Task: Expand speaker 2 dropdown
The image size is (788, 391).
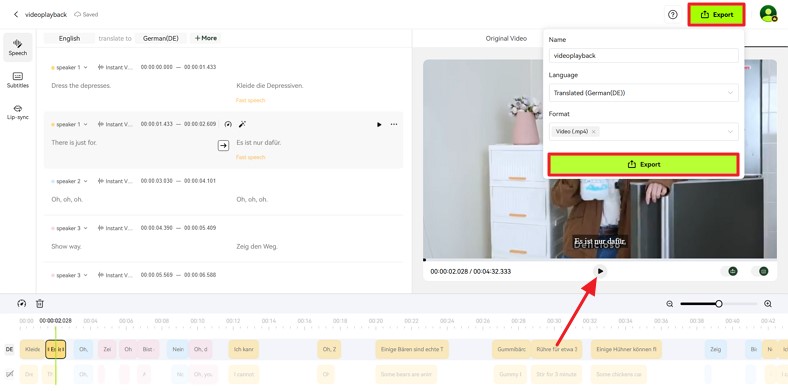Action: coord(85,181)
